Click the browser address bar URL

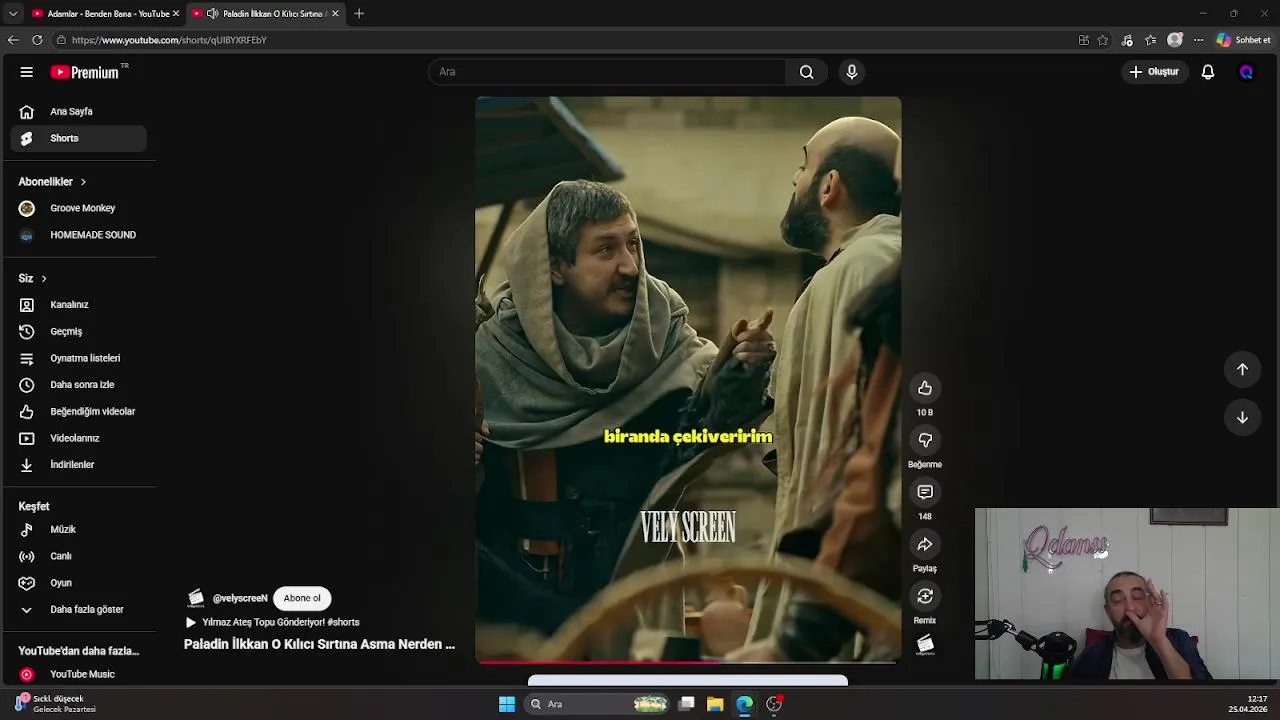point(169,40)
